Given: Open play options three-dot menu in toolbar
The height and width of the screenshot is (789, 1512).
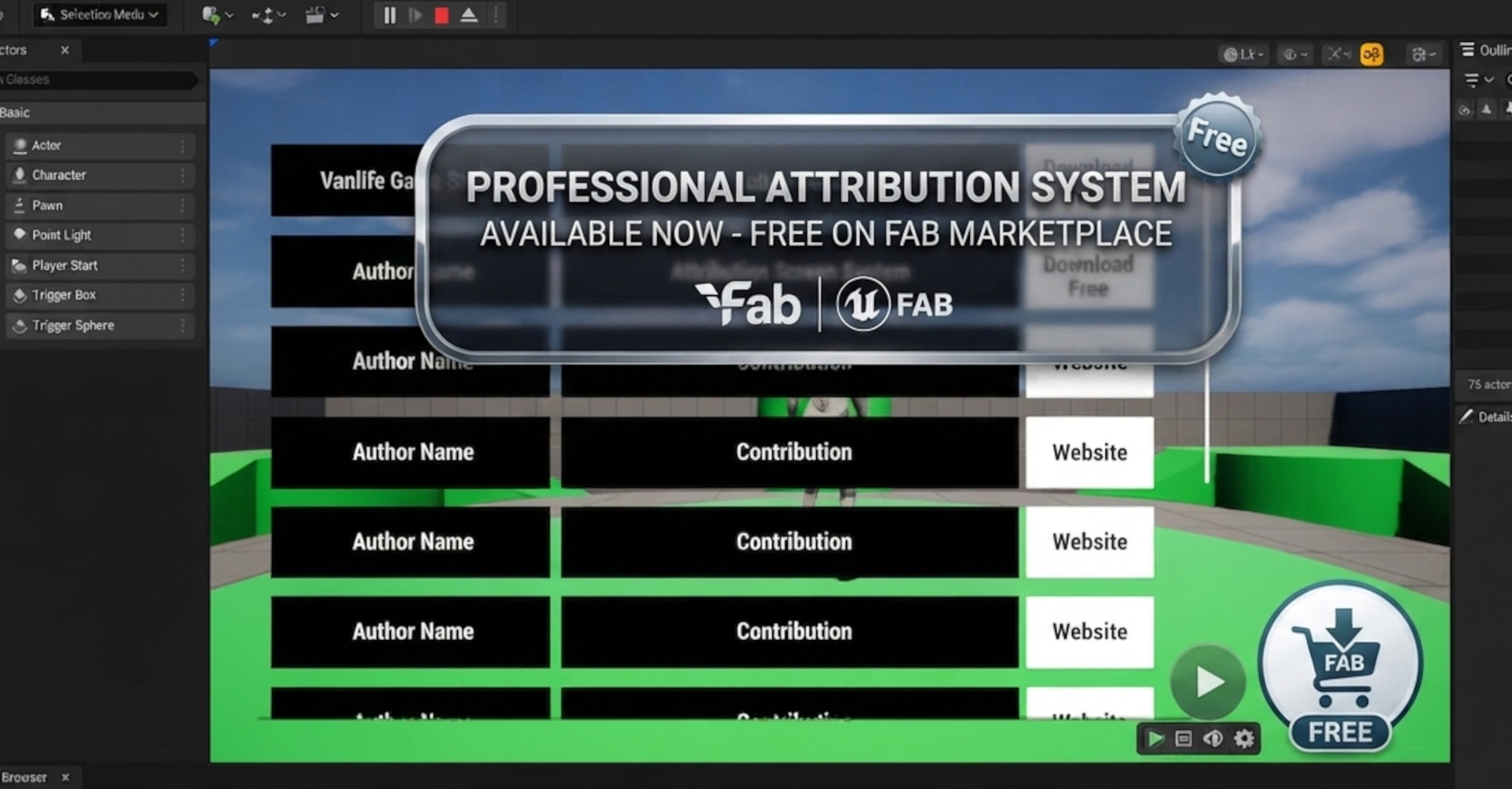Looking at the screenshot, I should click(x=496, y=15).
